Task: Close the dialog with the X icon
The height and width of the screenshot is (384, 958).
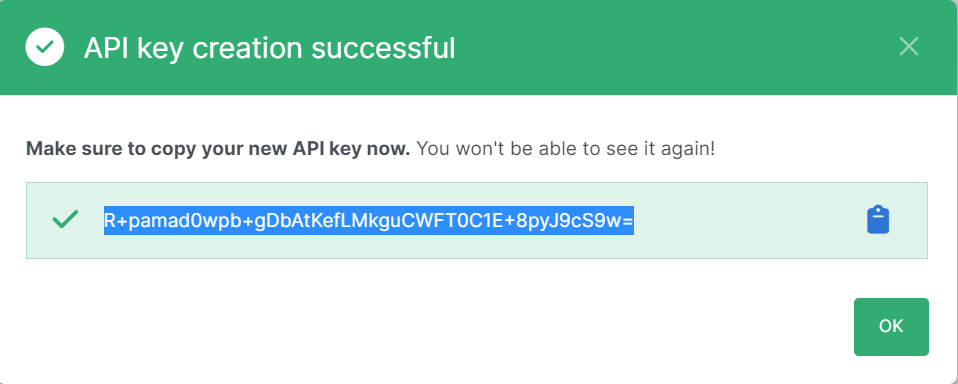Action: click(909, 46)
